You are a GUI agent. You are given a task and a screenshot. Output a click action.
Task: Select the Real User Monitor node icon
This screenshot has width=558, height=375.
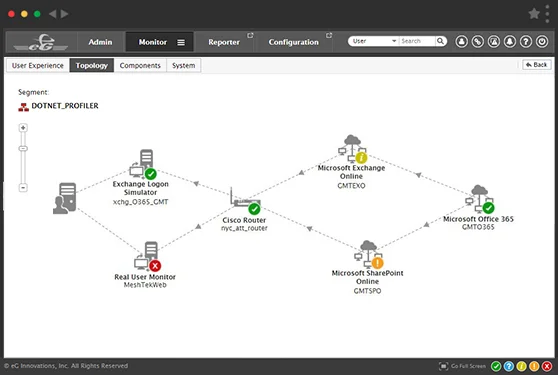147,256
